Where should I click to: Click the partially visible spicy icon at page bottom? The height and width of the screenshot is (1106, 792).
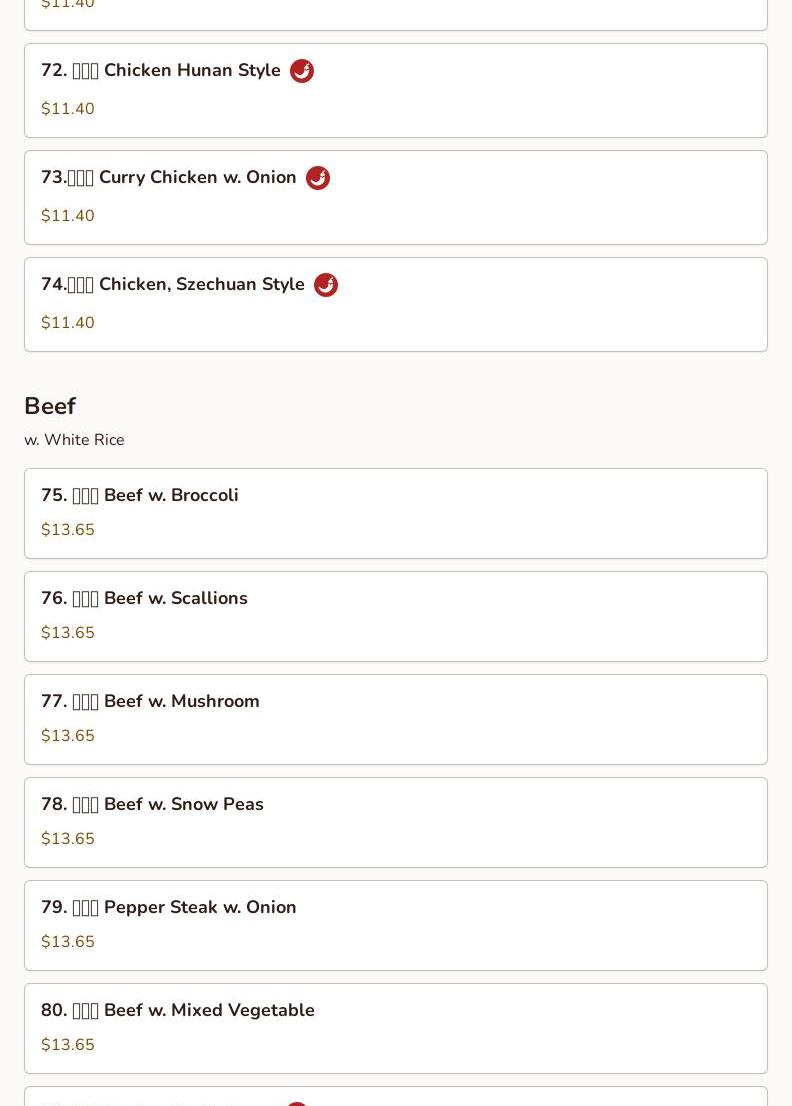[x=297, y=1103]
